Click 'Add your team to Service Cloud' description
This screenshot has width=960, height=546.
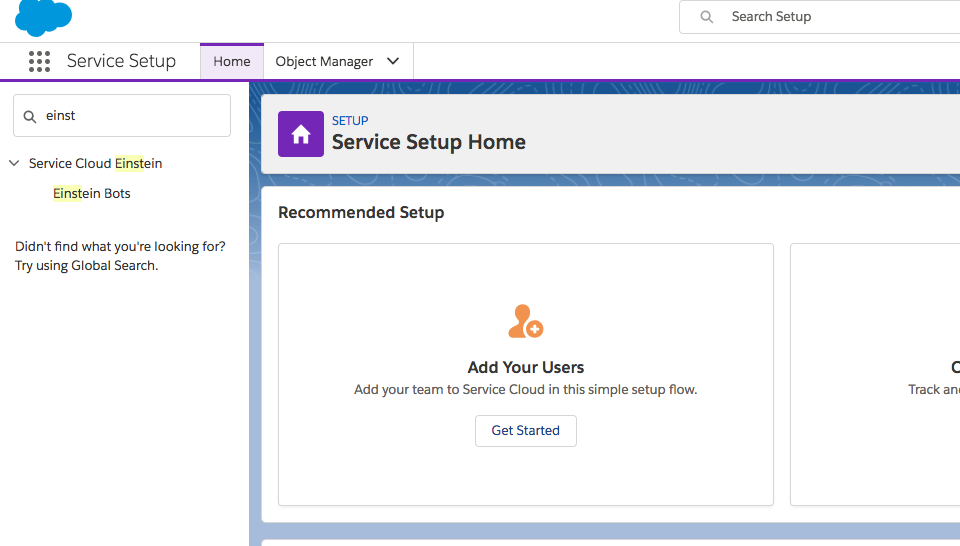[x=525, y=389]
